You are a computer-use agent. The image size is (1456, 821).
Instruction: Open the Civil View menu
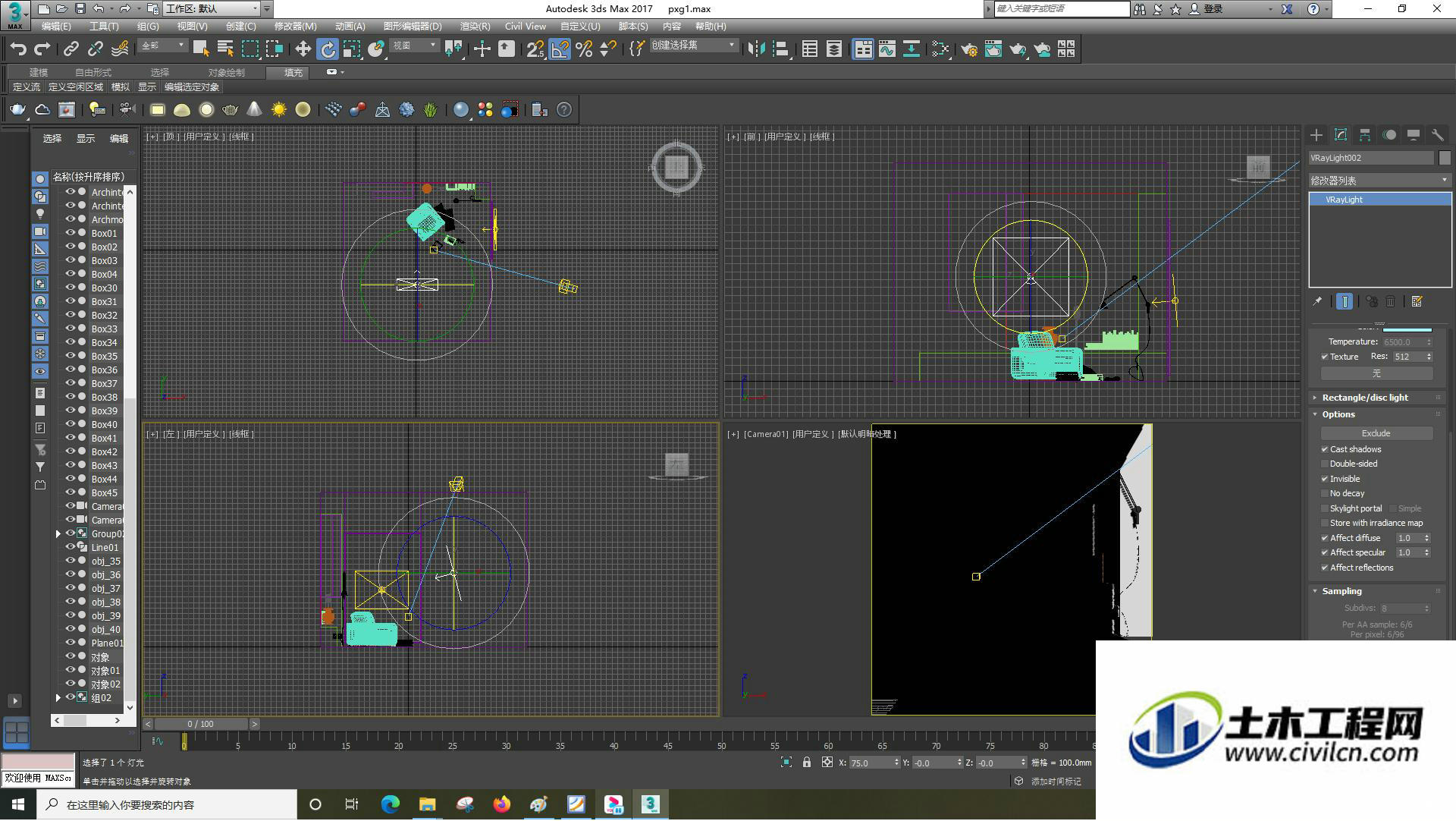525,27
